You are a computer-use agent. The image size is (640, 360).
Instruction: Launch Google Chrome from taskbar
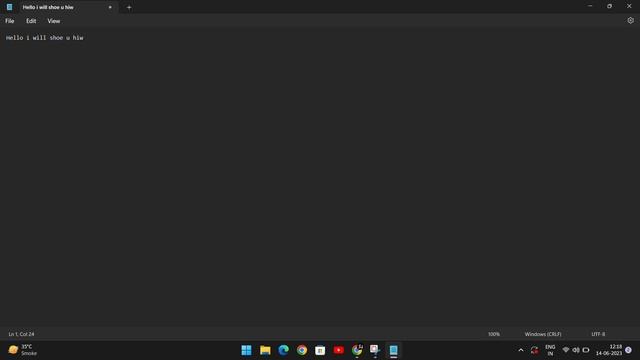(302, 350)
